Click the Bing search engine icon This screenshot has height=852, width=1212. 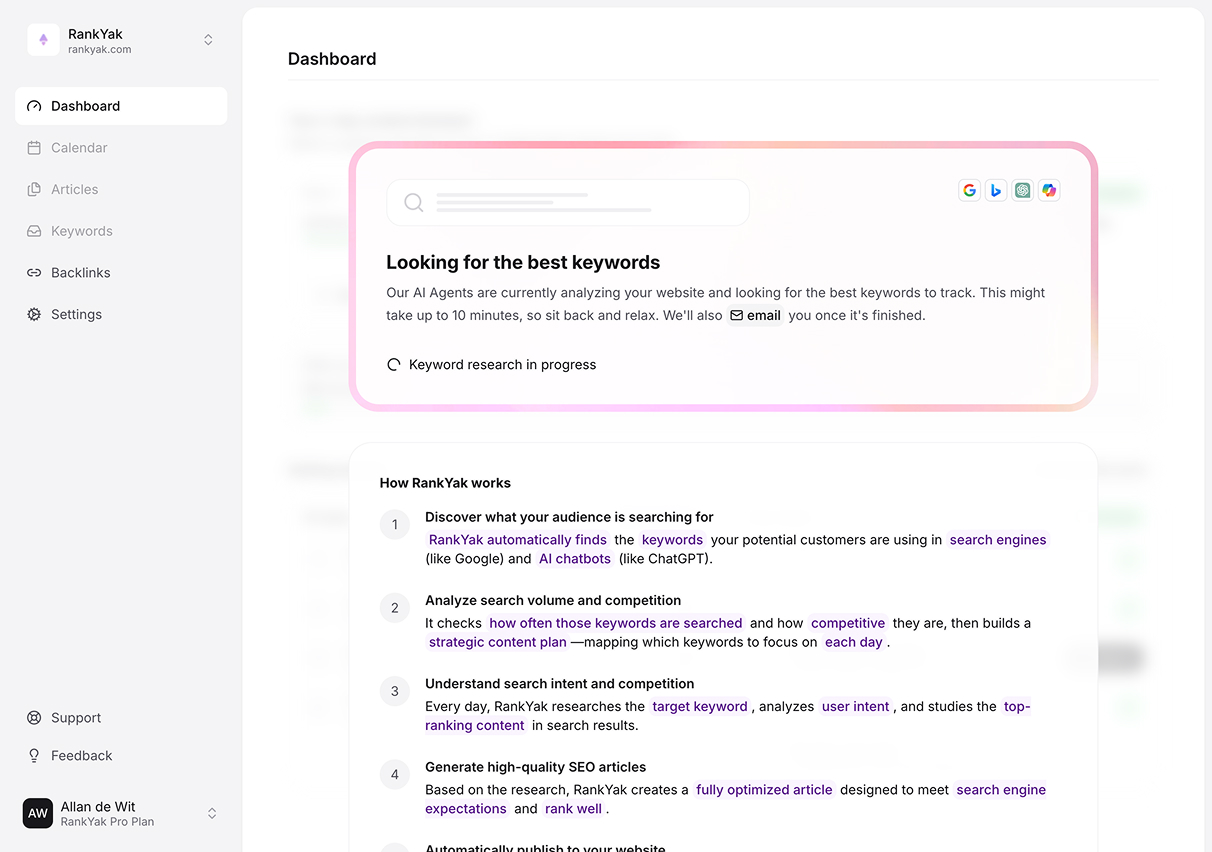pyautogui.click(x=996, y=190)
